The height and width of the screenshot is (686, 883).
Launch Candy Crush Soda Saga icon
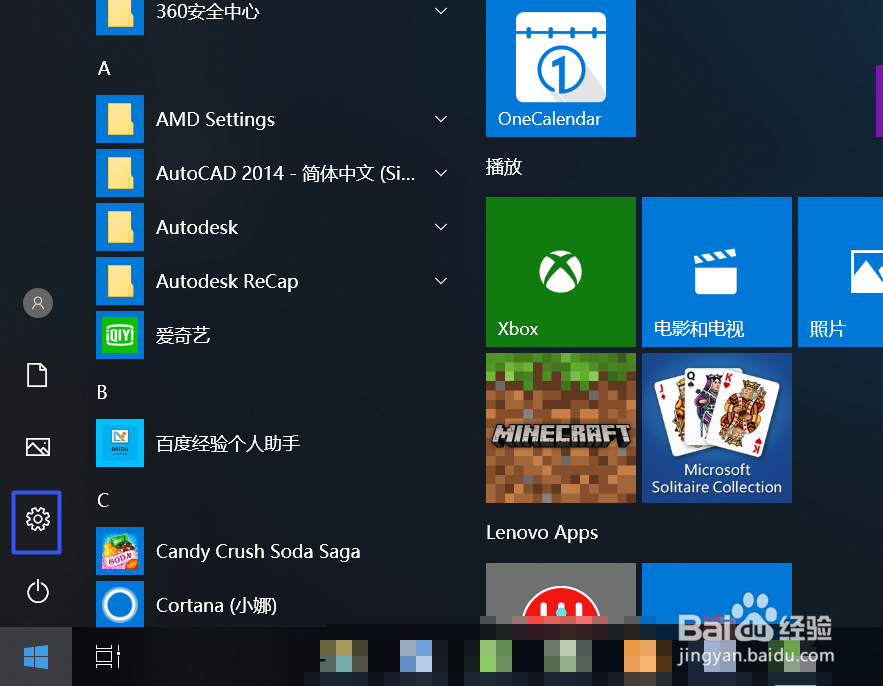tap(120, 551)
